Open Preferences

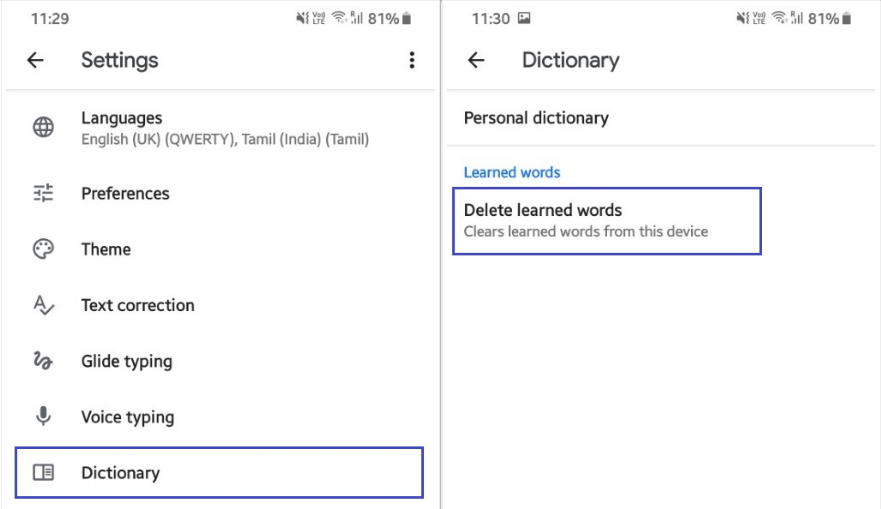pyautogui.click(x=219, y=193)
